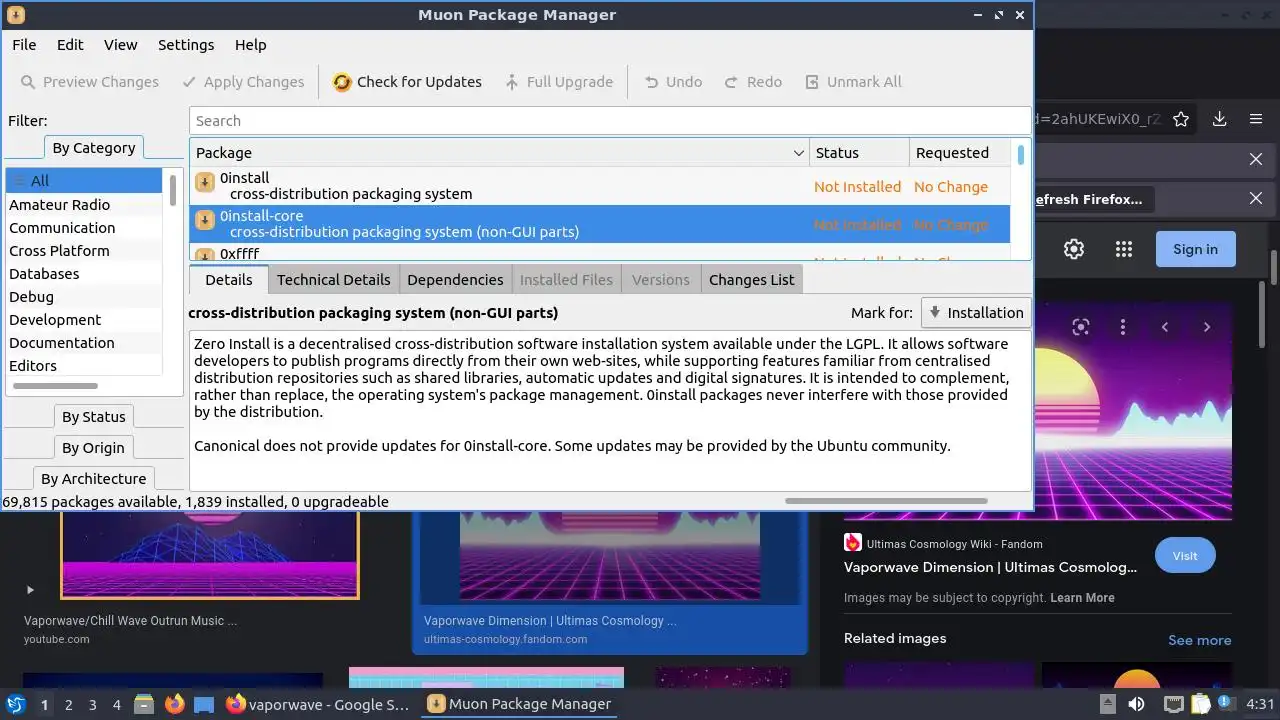Viewport: 1280px width, 720px height.
Task: Click the update notifier tray icon
Action: [1225, 704]
